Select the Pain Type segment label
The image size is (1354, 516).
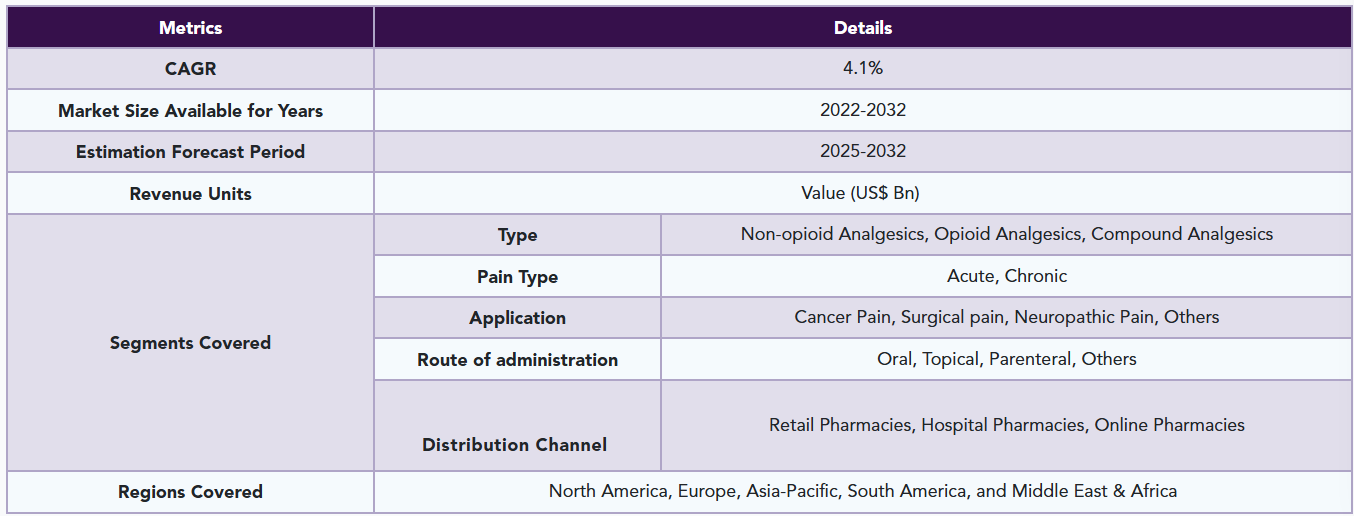(x=517, y=277)
